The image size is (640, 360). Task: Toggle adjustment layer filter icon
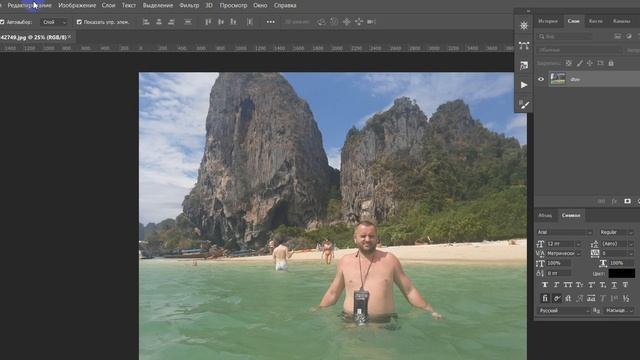pos(629,36)
